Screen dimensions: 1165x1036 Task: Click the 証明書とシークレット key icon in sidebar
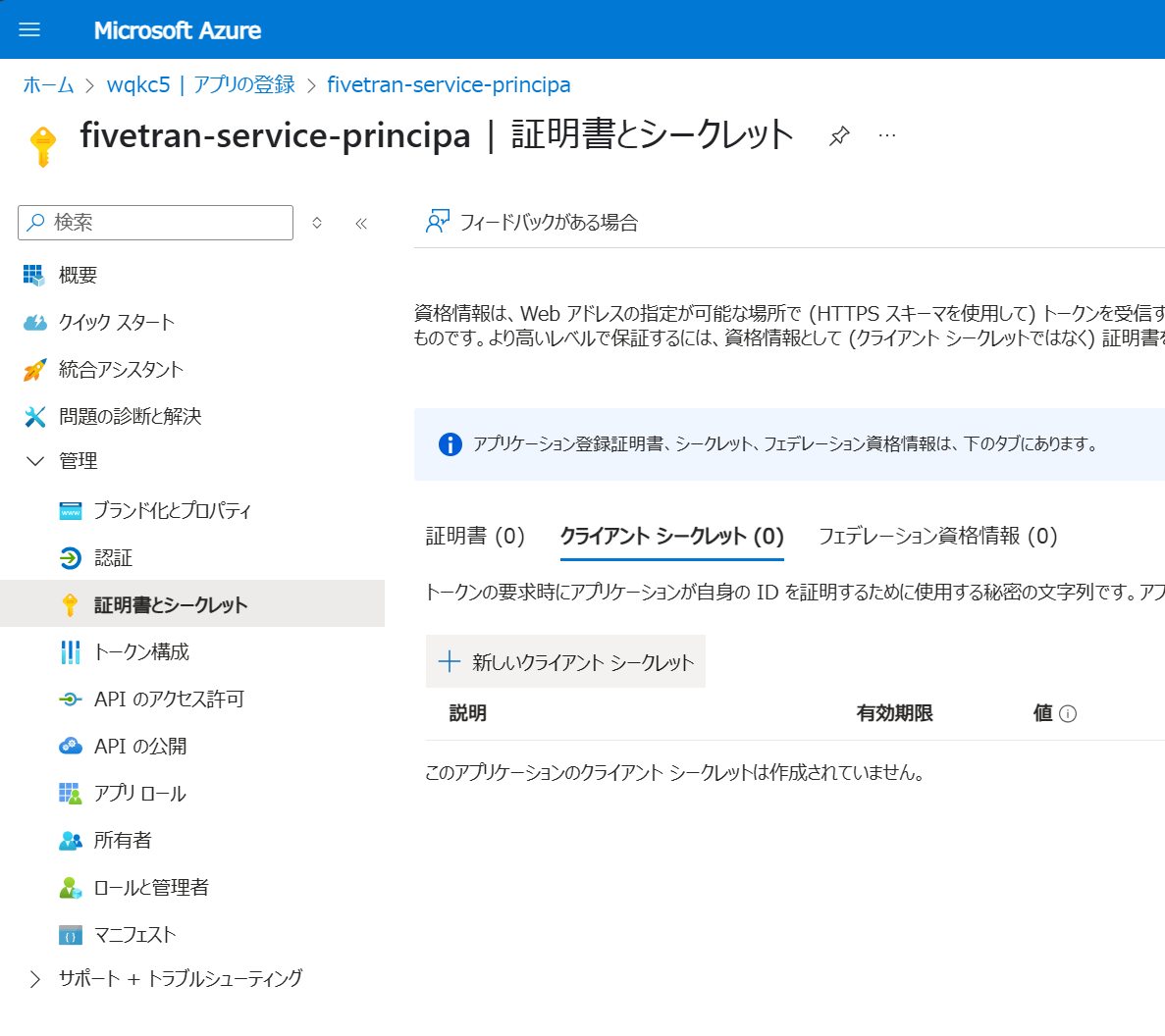pos(70,605)
